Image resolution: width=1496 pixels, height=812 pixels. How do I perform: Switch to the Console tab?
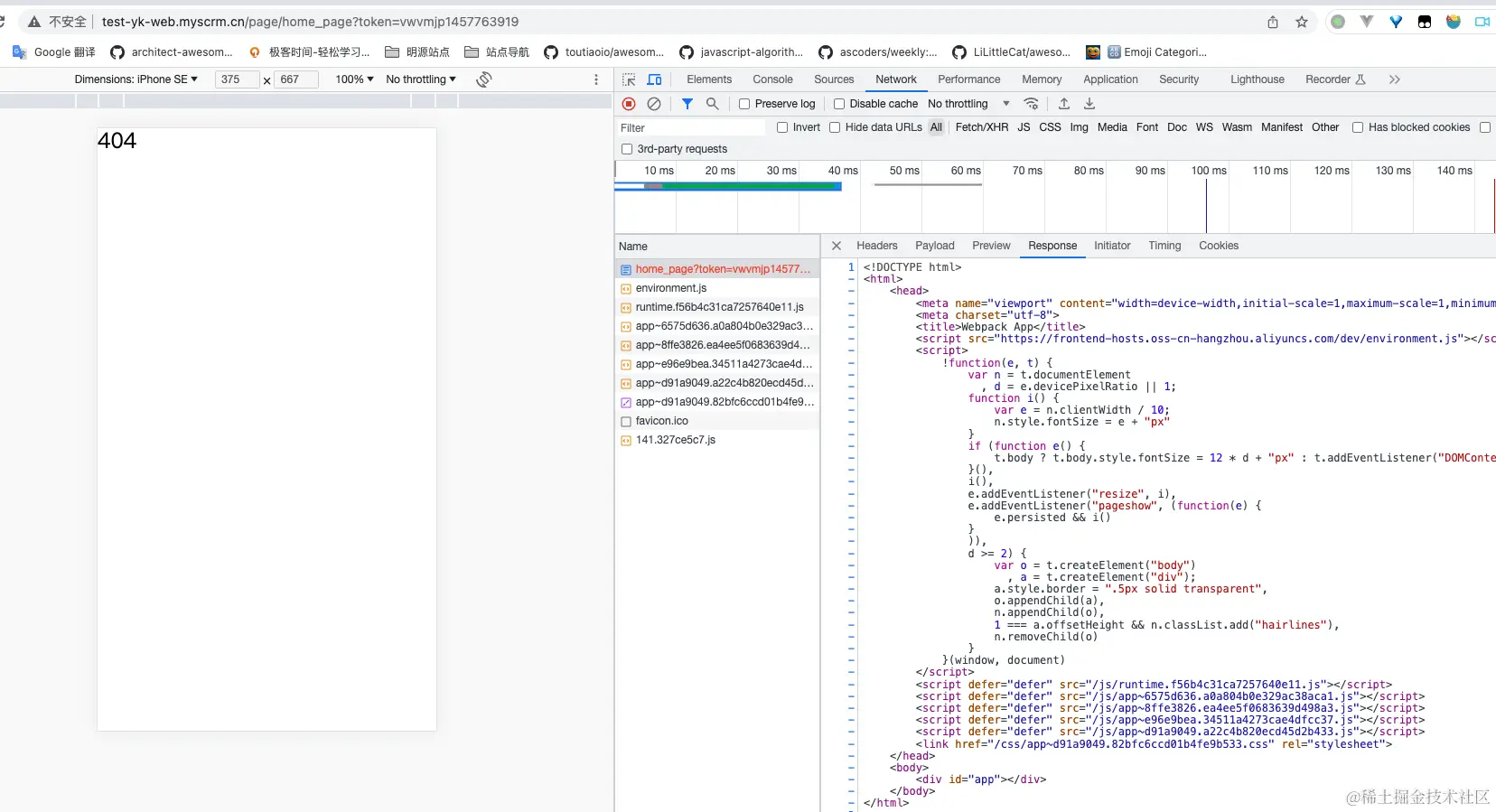coord(772,79)
